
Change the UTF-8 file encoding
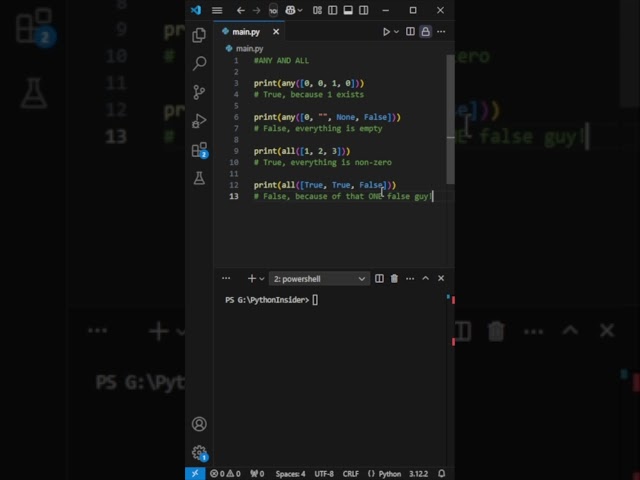(x=324, y=474)
